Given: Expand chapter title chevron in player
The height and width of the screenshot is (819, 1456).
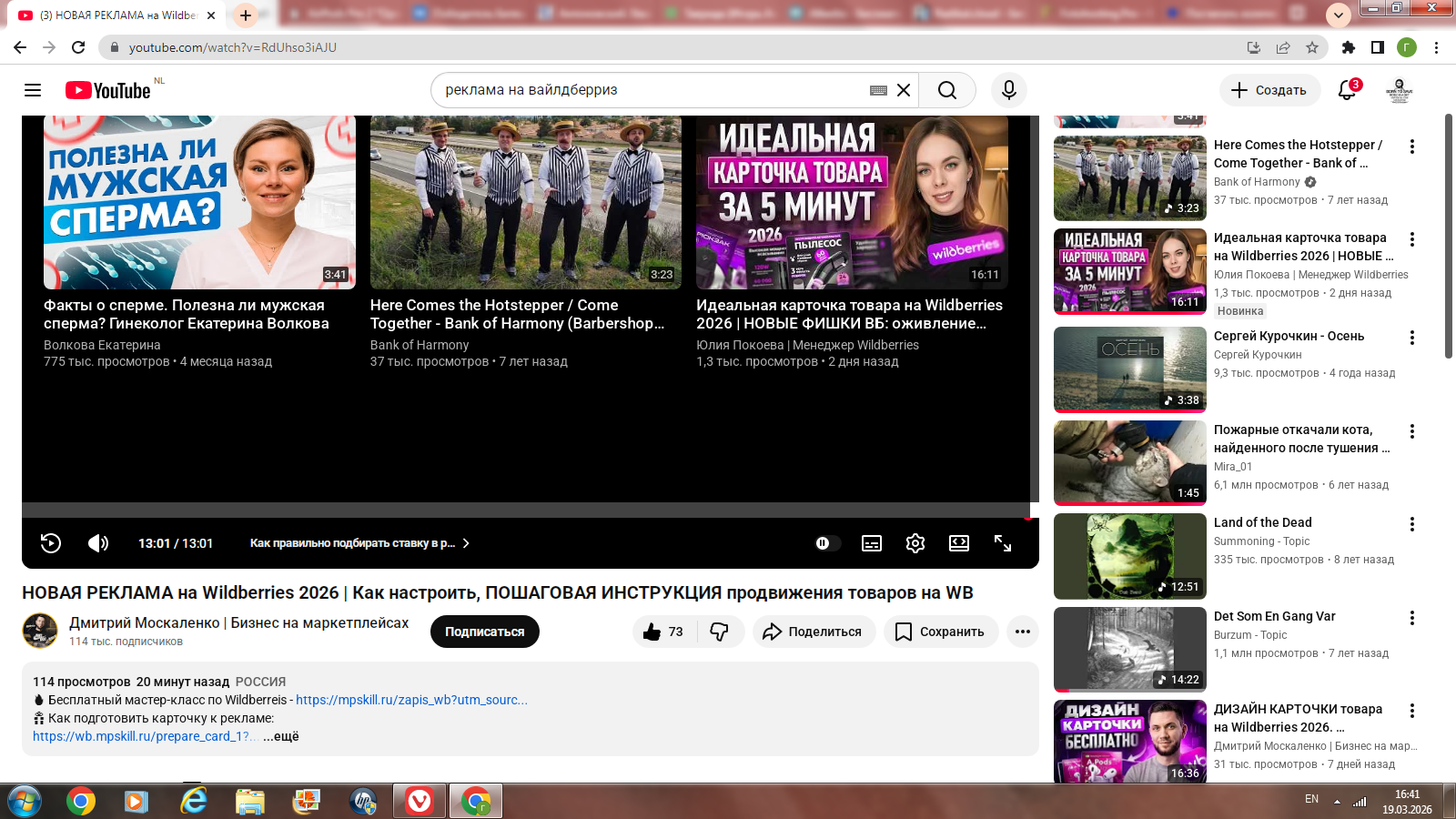Looking at the screenshot, I should pos(466,543).
